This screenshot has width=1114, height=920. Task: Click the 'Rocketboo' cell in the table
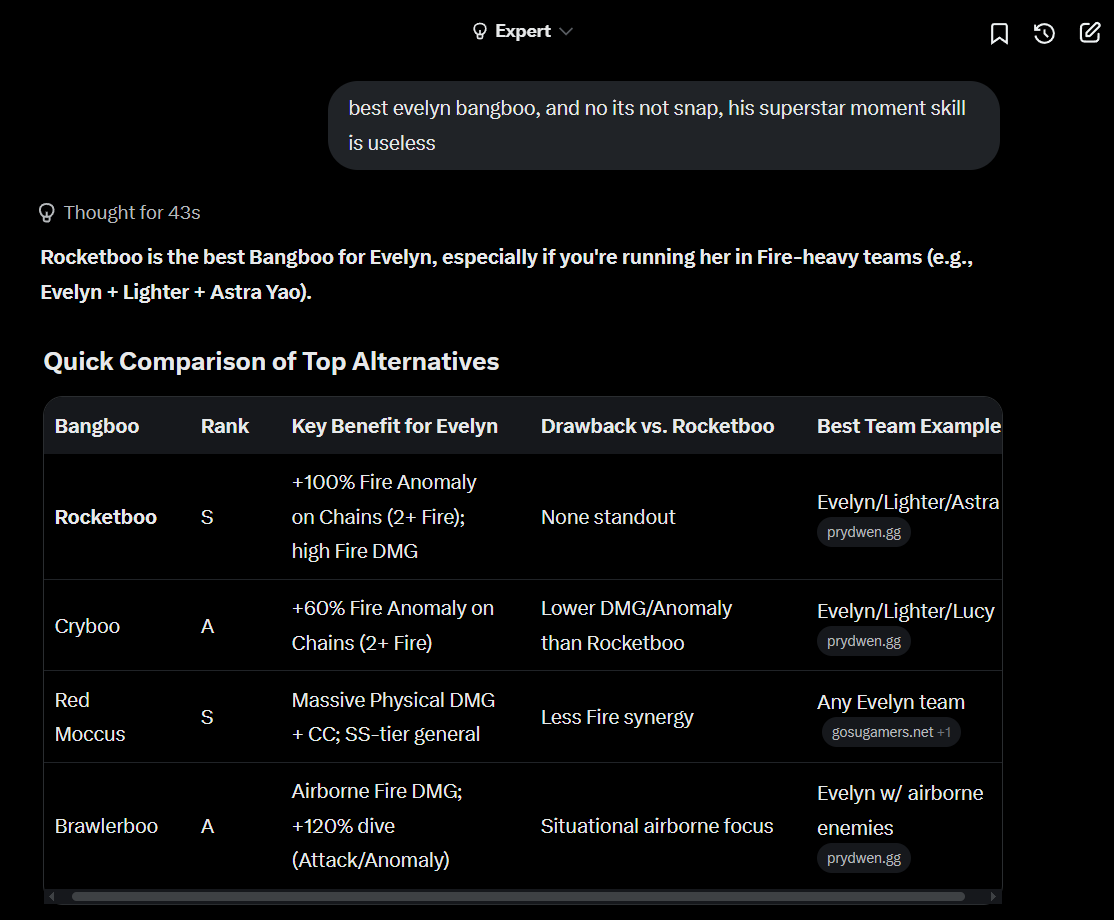[x=106, y=517]
